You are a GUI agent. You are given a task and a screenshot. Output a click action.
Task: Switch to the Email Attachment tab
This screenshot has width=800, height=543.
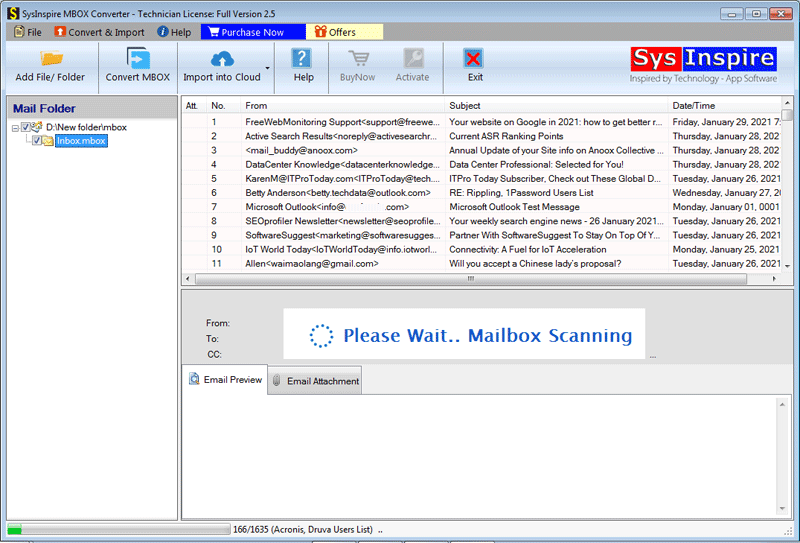(x=315, y=381)
